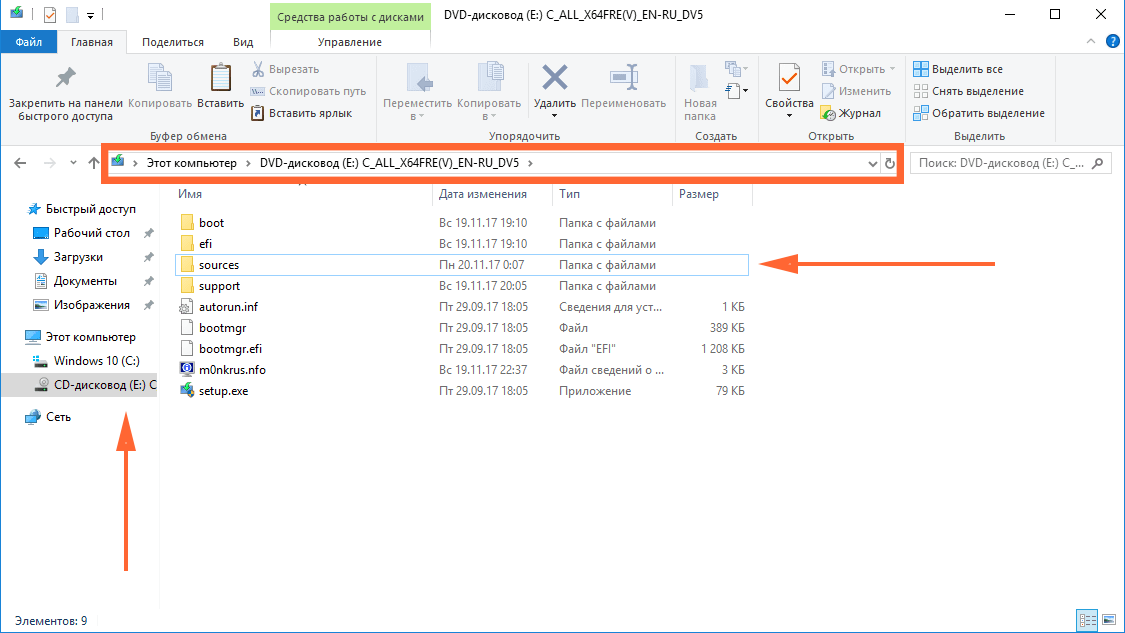The height and width of the screenshot is (633, 1125).
Task: Select Windows 10 (C:) drive in the sidebar
Action: coord(96,360)
